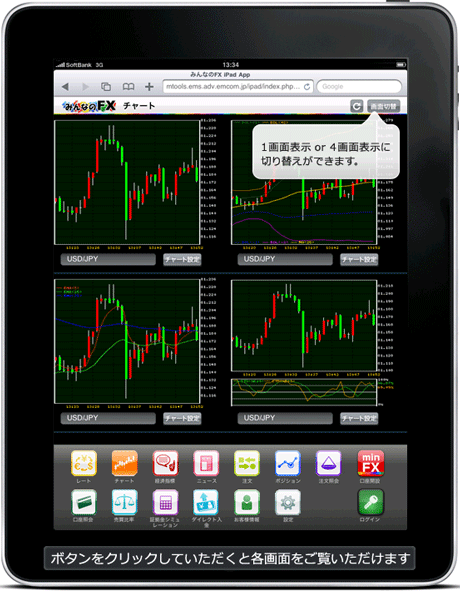Open the 証拠金シミュレーション calculator icon
The image size is (460, 598).
click(x=165, y=502)
